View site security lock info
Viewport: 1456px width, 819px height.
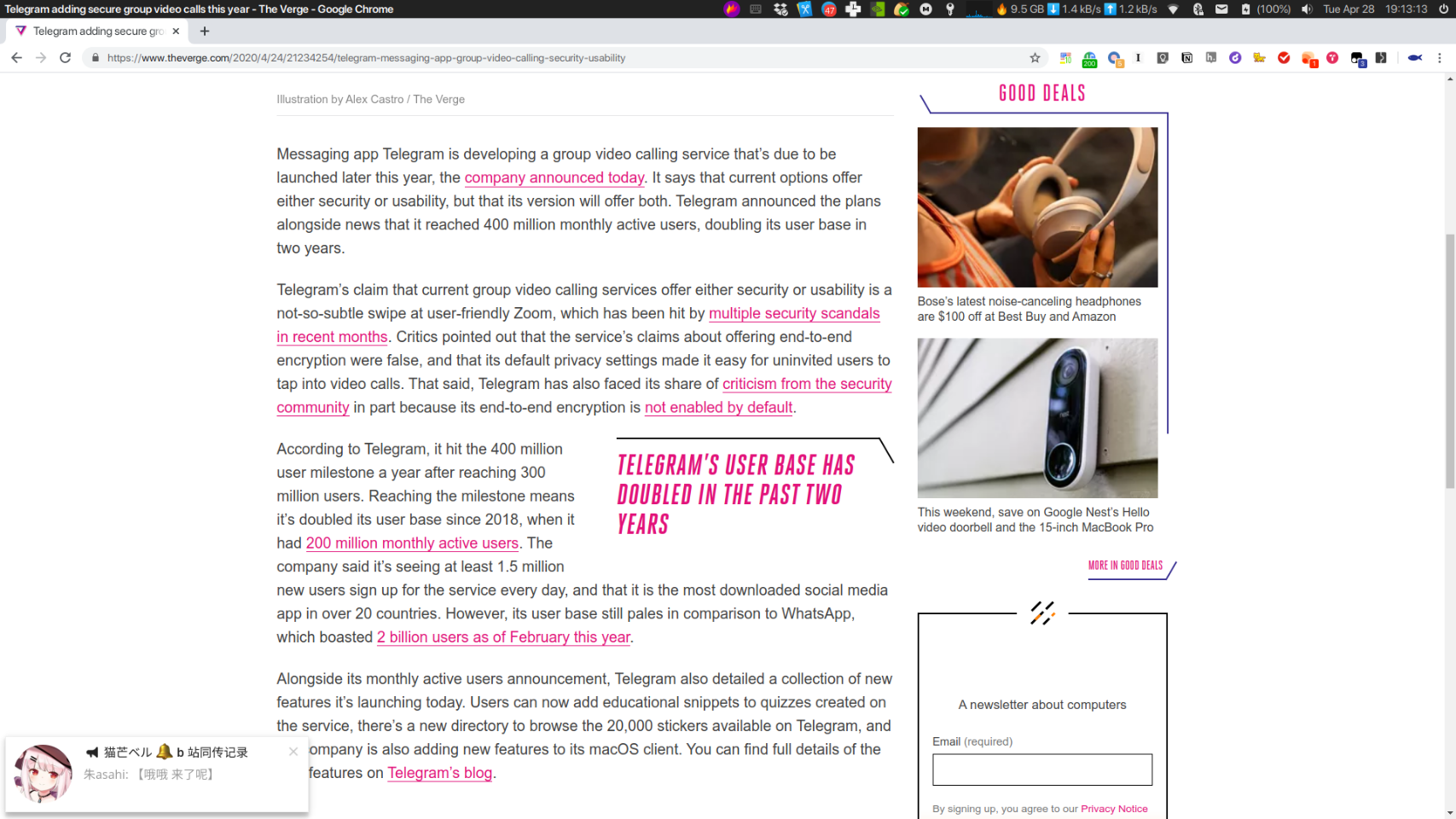point(96,58)
